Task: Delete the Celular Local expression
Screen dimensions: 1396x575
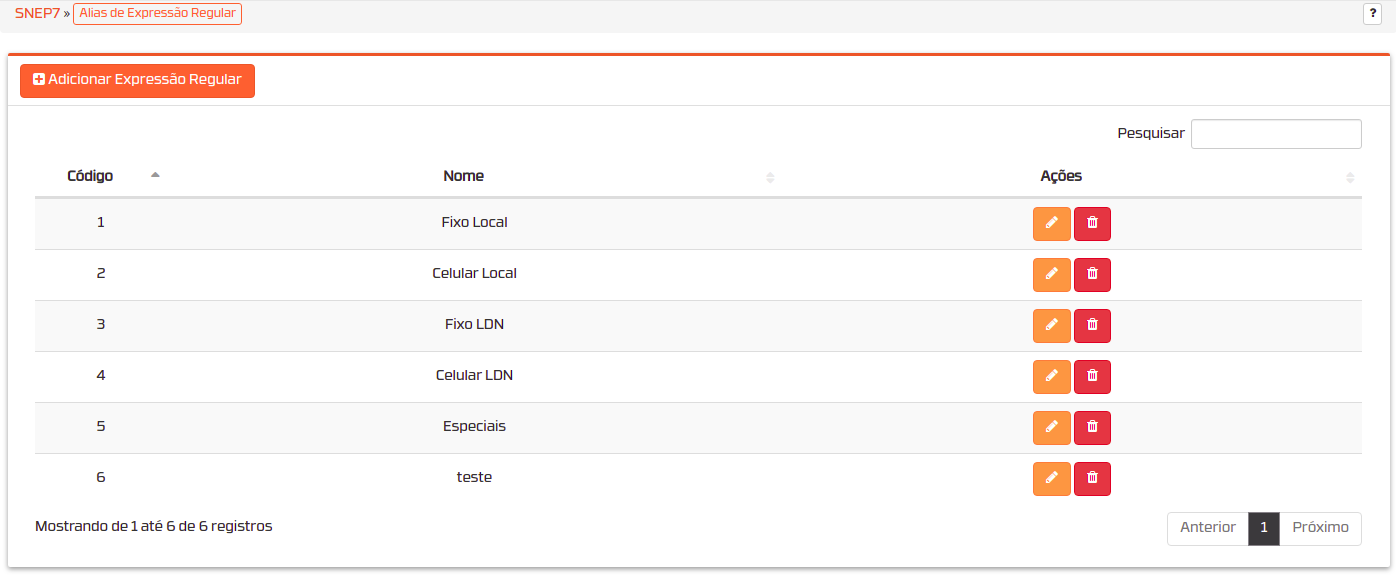Action: click(1092, 275)
